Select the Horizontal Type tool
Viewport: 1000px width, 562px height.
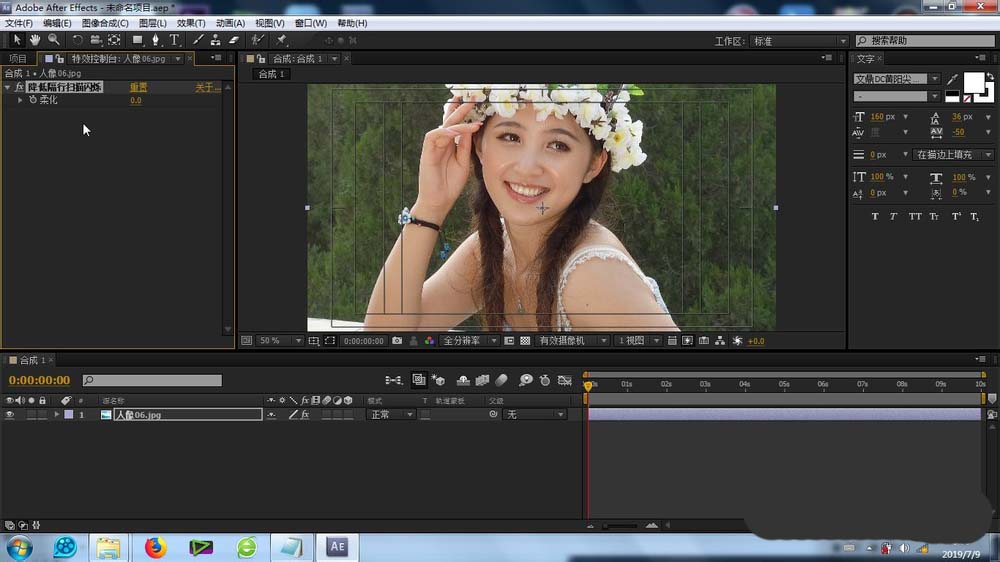click(x=174, y=40)
